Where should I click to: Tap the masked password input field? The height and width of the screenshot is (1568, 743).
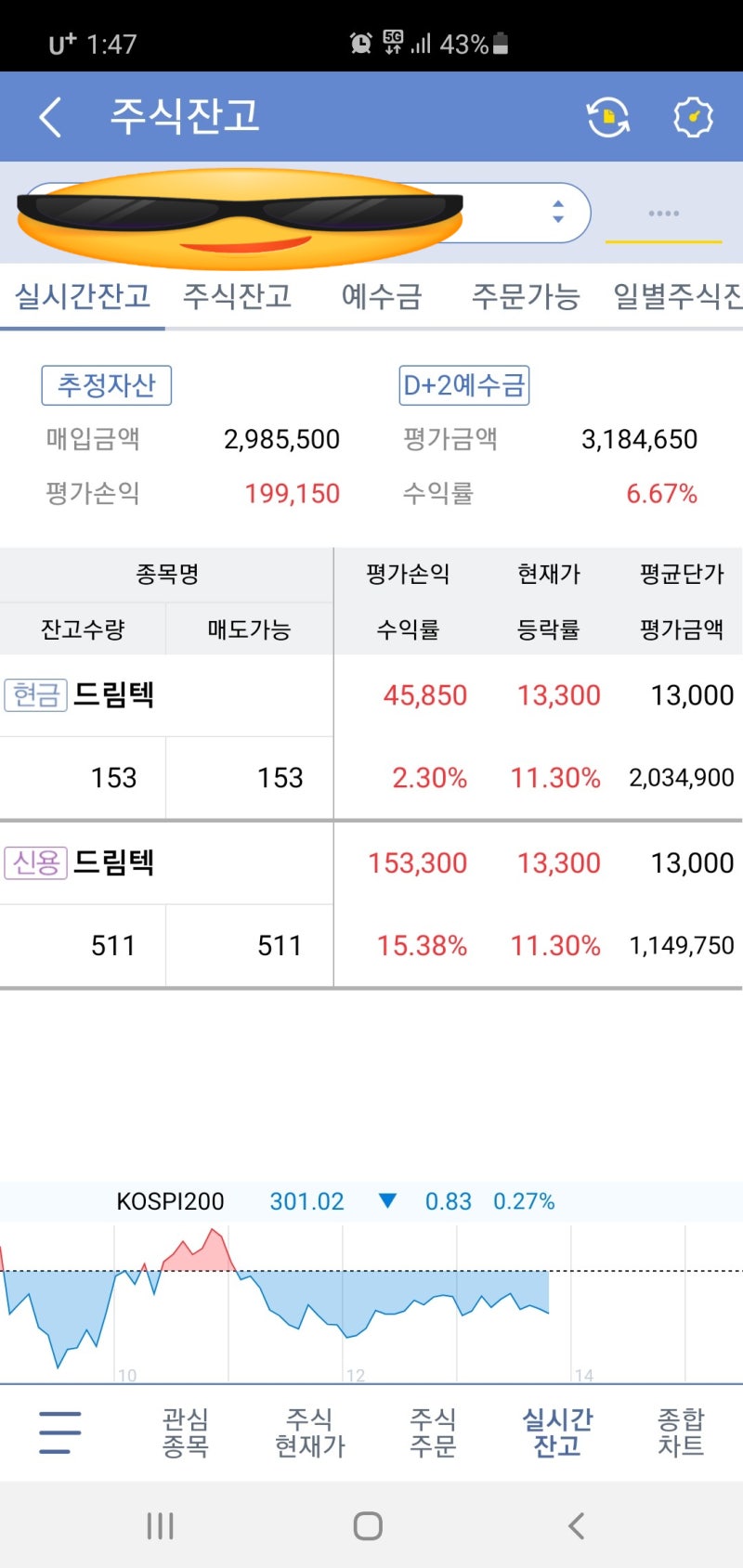(x=663, y=213)
